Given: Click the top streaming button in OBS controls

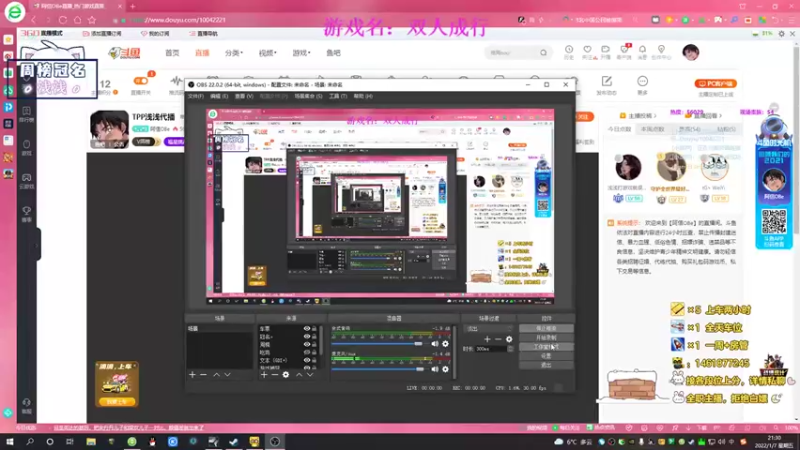Looking at the screenshot, I should click(x=546, y=329).
